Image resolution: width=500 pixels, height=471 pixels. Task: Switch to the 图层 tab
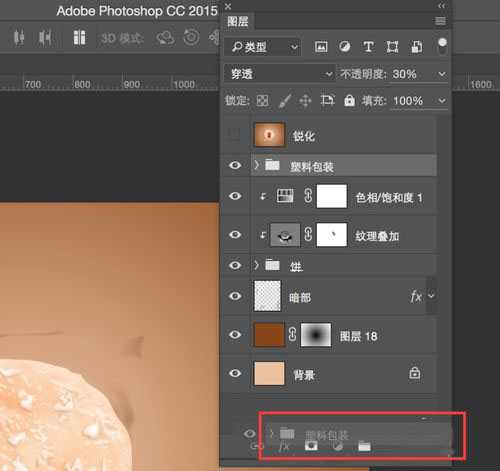pos(238,22)
